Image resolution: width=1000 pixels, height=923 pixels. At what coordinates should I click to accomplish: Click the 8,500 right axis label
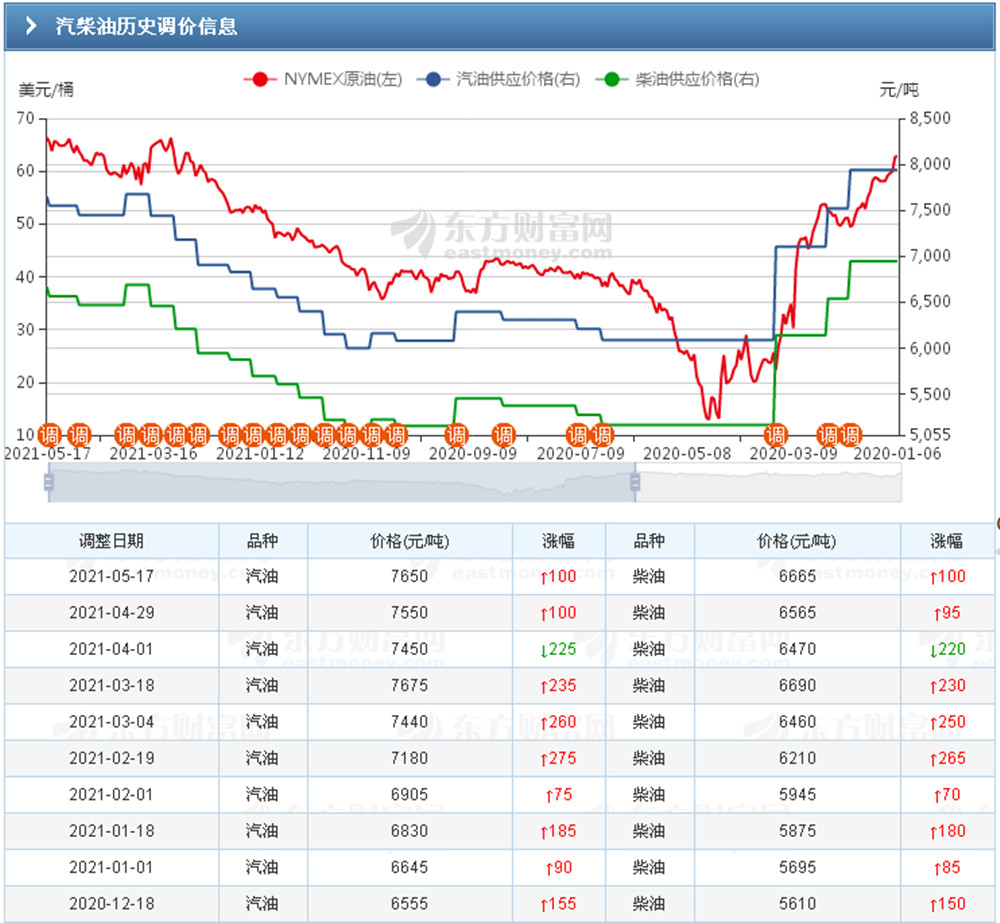[x=930, y=118]
